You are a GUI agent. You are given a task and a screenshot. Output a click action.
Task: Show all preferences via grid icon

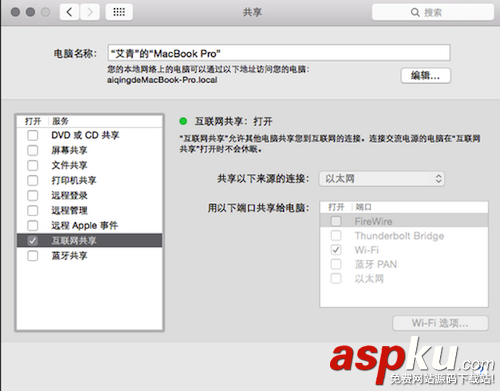coord(119,12)
